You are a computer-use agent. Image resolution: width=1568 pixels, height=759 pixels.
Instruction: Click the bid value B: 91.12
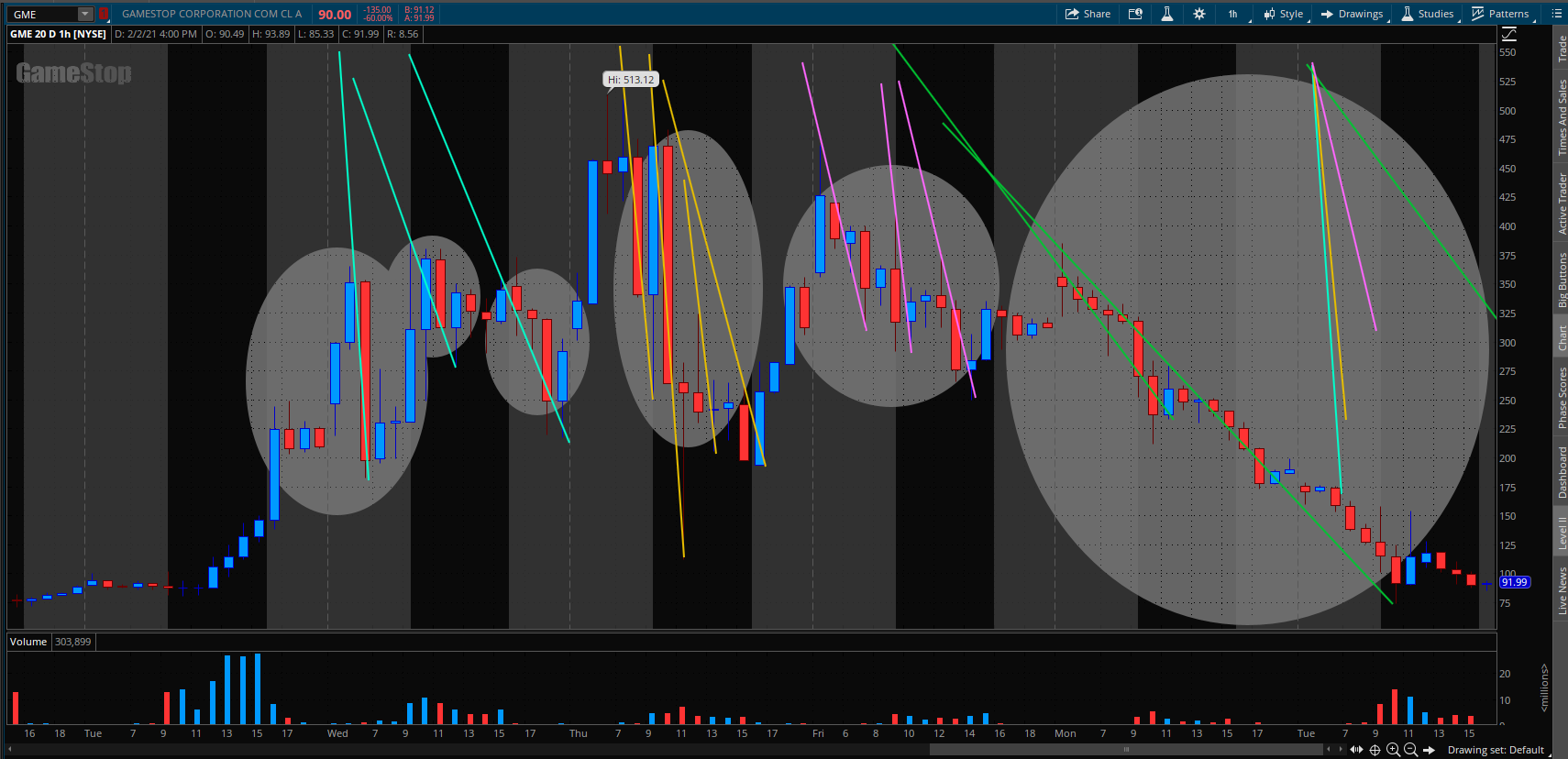coord(419,10)
